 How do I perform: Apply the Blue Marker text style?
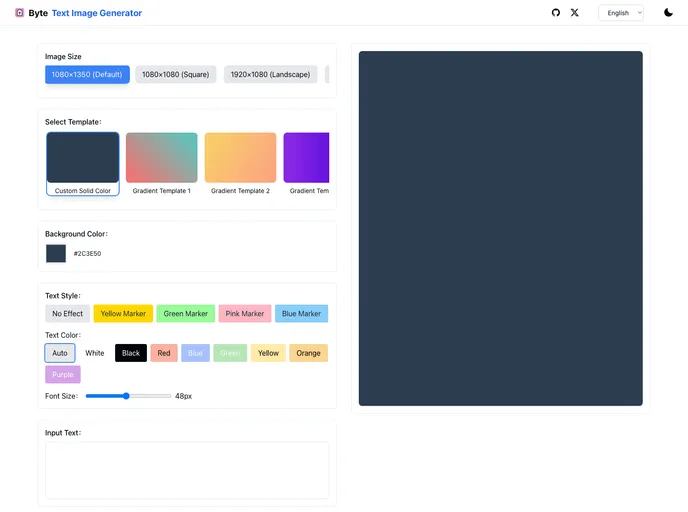(301, 314)
